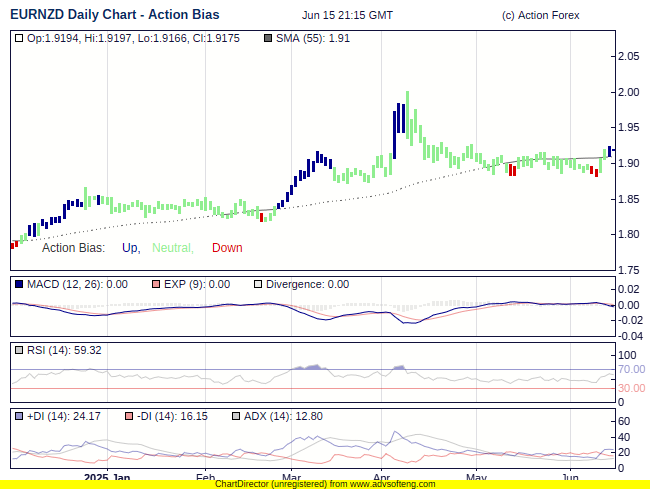Click the 2.00 price axis label
Image resolution: width=650 pixels, height=489 pixels.
click(x=628, y=92)
